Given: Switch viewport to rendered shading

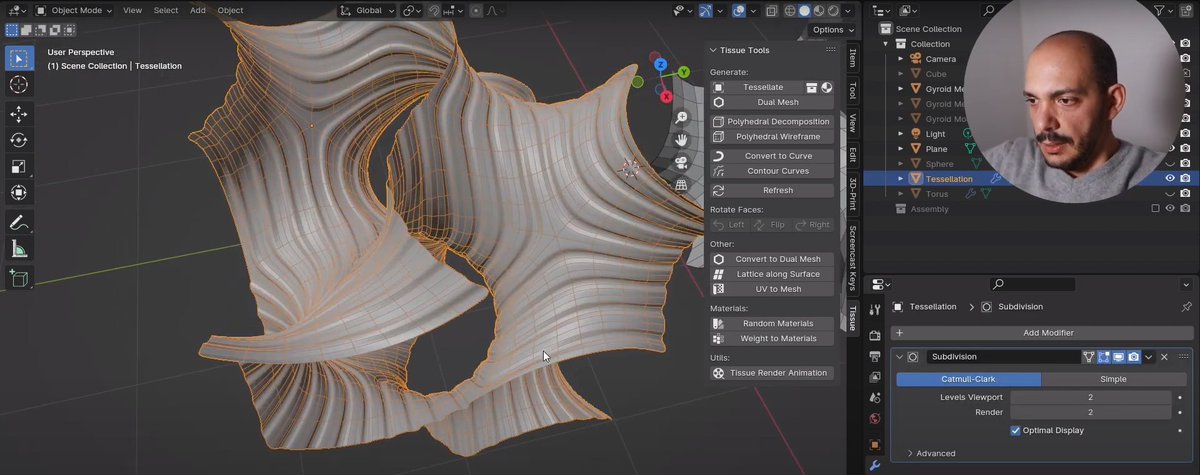Looking at the screenshot, I should click(x=834, y=11).
